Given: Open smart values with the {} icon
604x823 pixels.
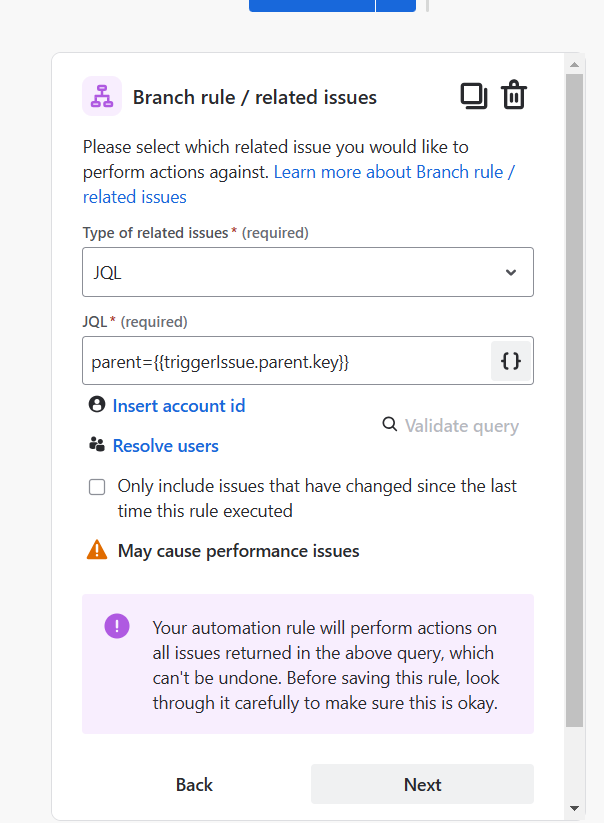Looking at the screenshot, I should pyautogui.click(x=511, y=361).
